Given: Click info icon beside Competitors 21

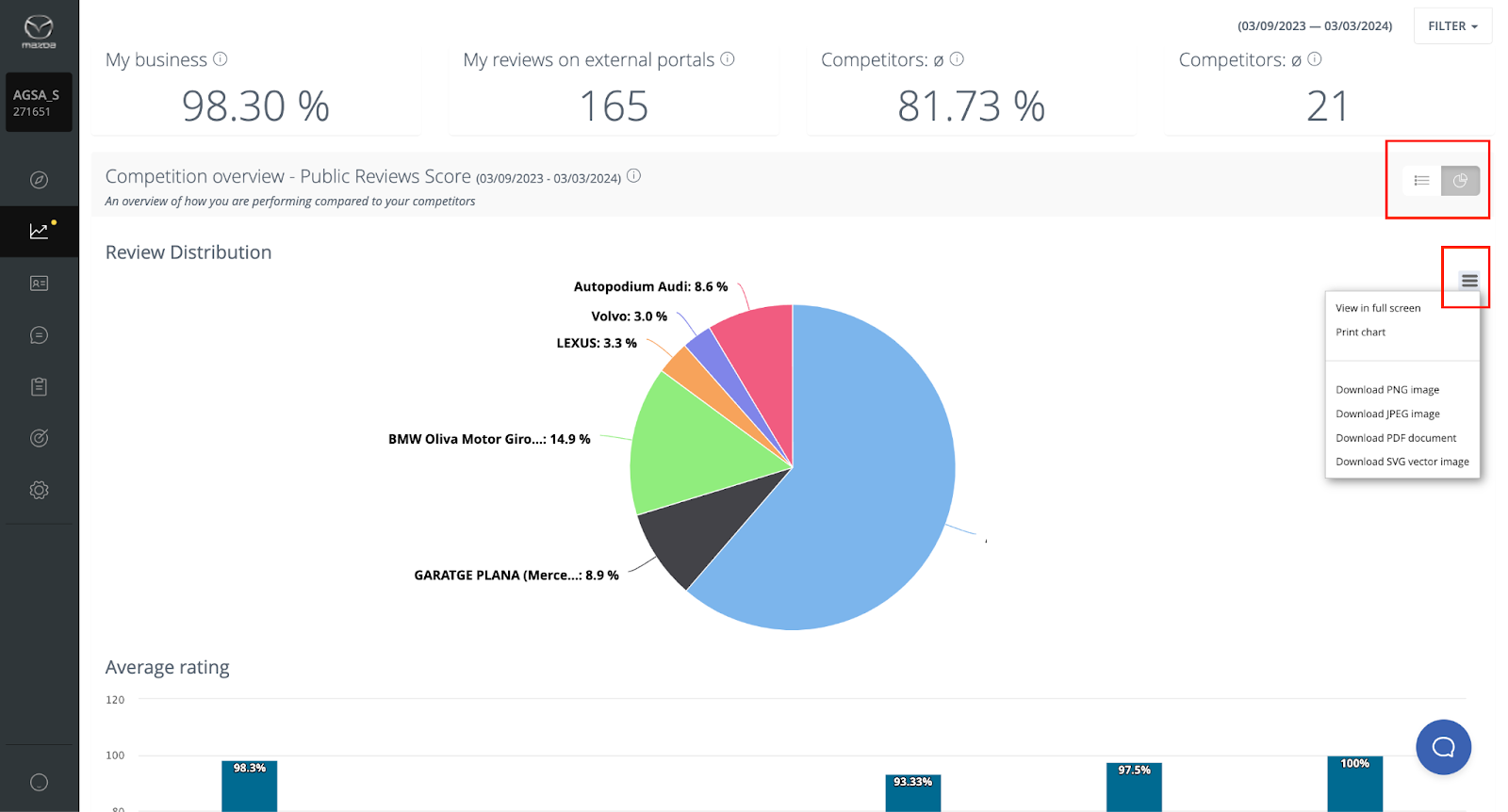Looking at the screenshot, I should tap(1315, 58).
